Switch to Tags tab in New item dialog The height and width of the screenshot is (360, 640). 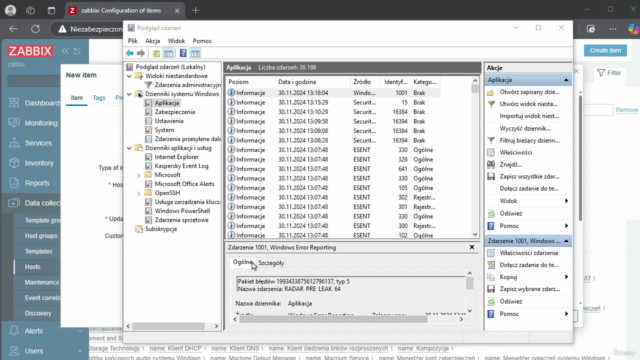point(99,98)
